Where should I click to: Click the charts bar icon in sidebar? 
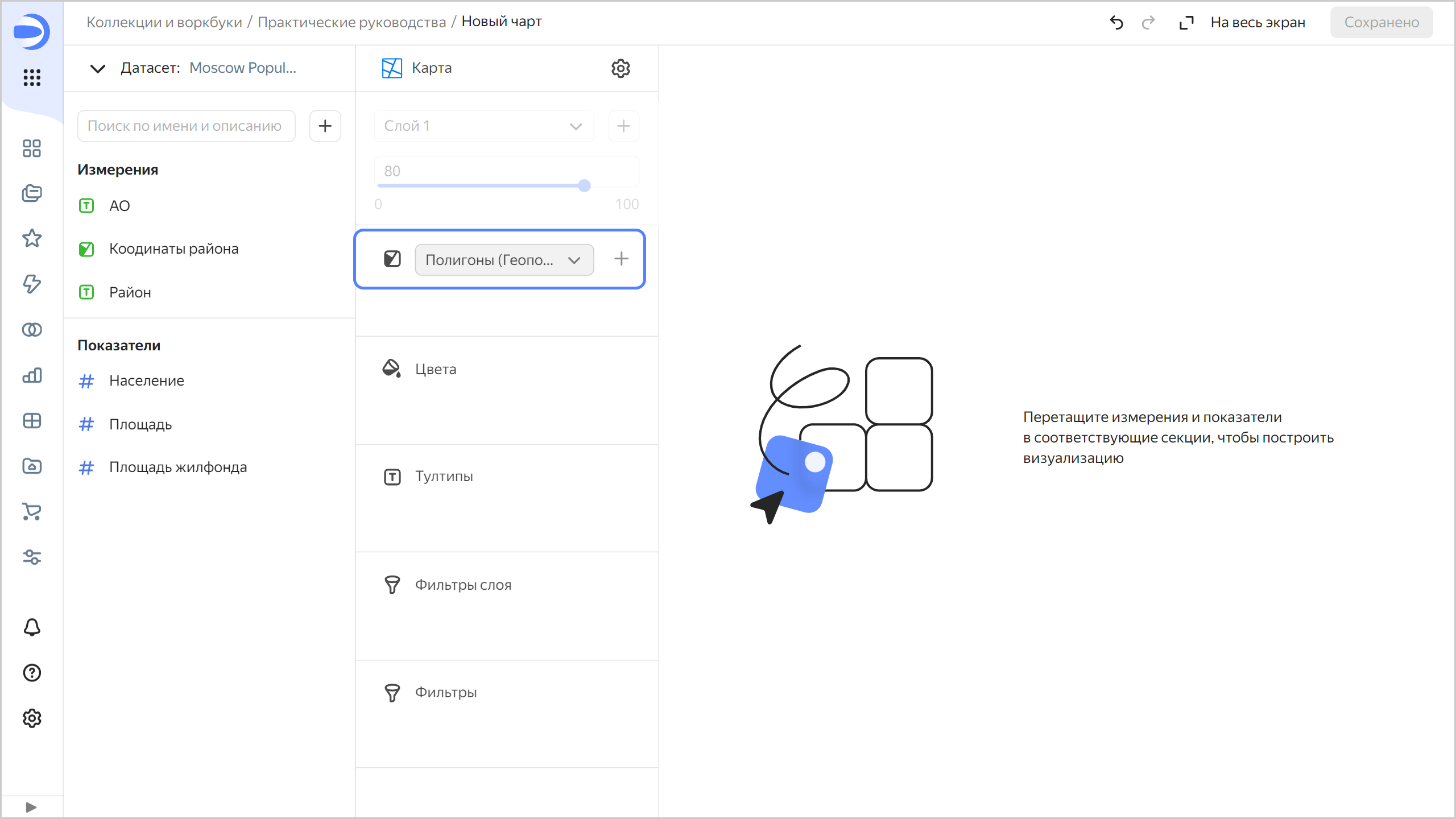click(32, 375)
